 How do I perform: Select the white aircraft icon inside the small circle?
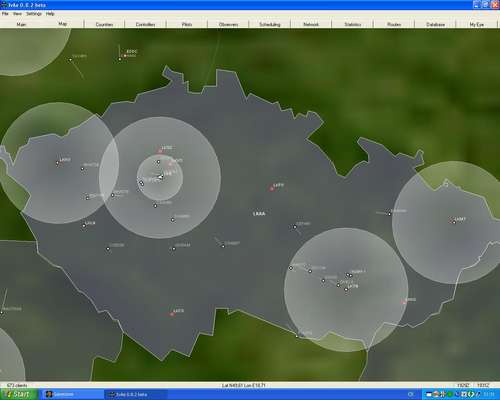pos(160,177)
